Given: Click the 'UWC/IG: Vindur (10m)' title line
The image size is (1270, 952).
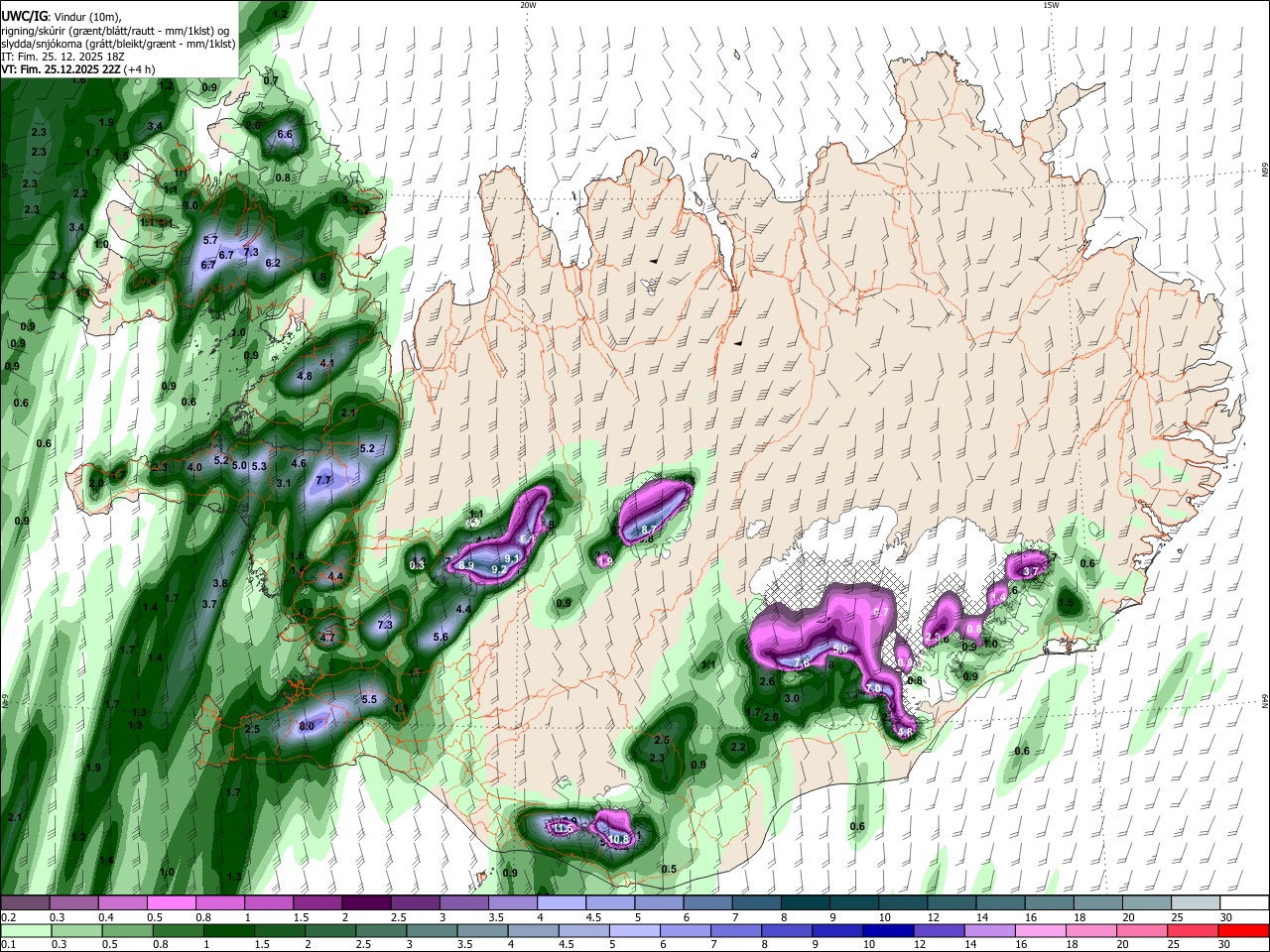Looking at the screenshot, I should (60, 17).
